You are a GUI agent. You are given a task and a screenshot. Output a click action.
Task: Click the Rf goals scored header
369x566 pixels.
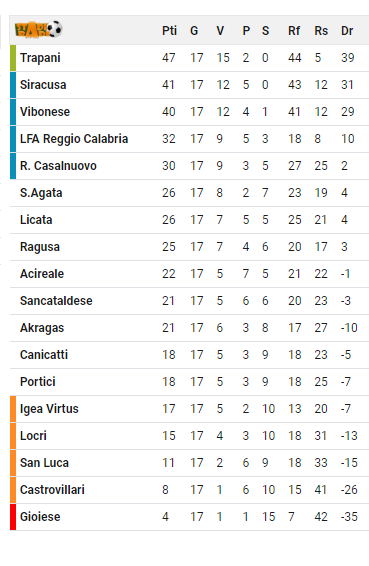(x=294, y=31)
